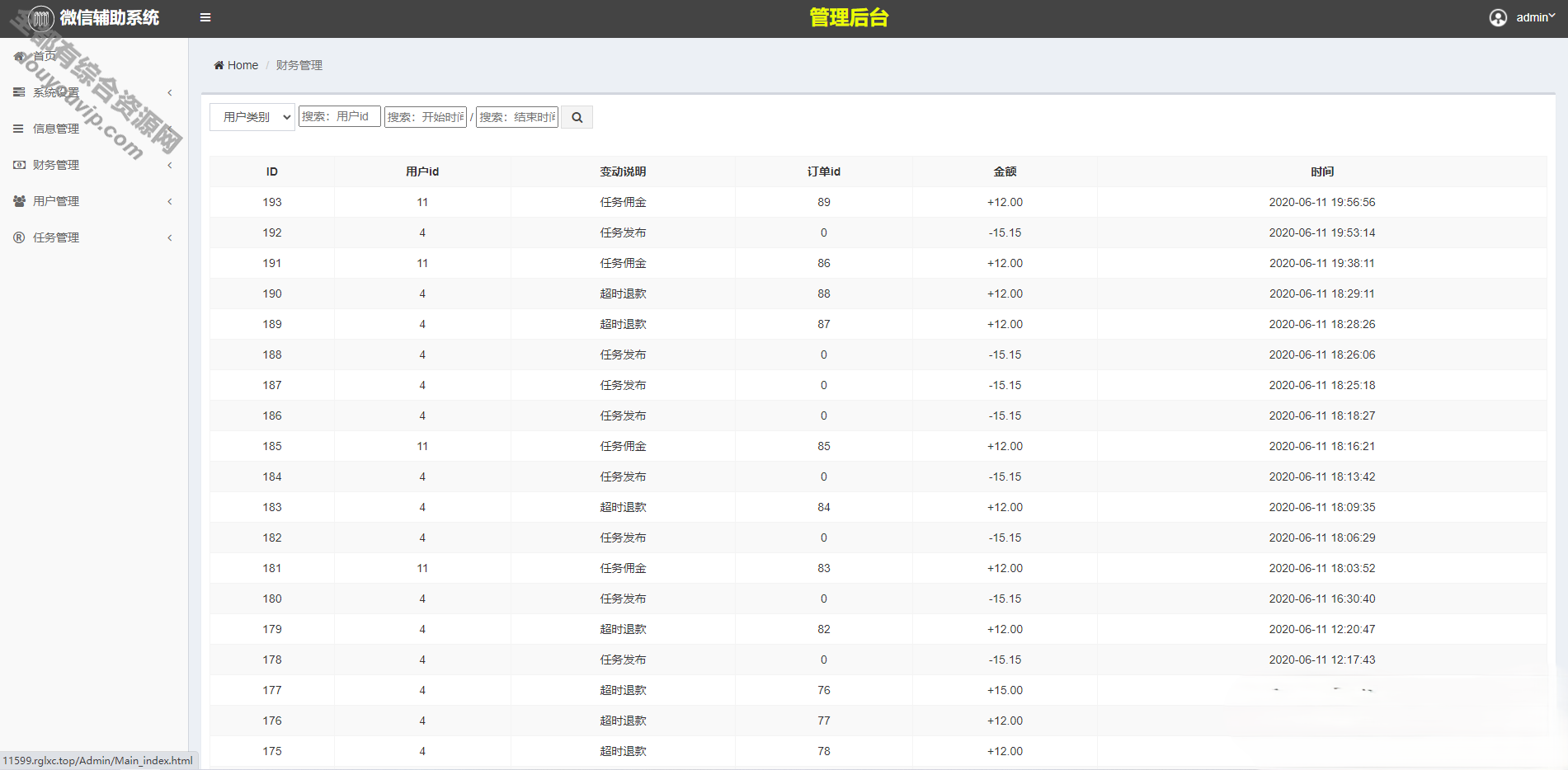Click order id 78
Screen dimensions: 1568x770
pyautogui.click(x=824, y=751)
